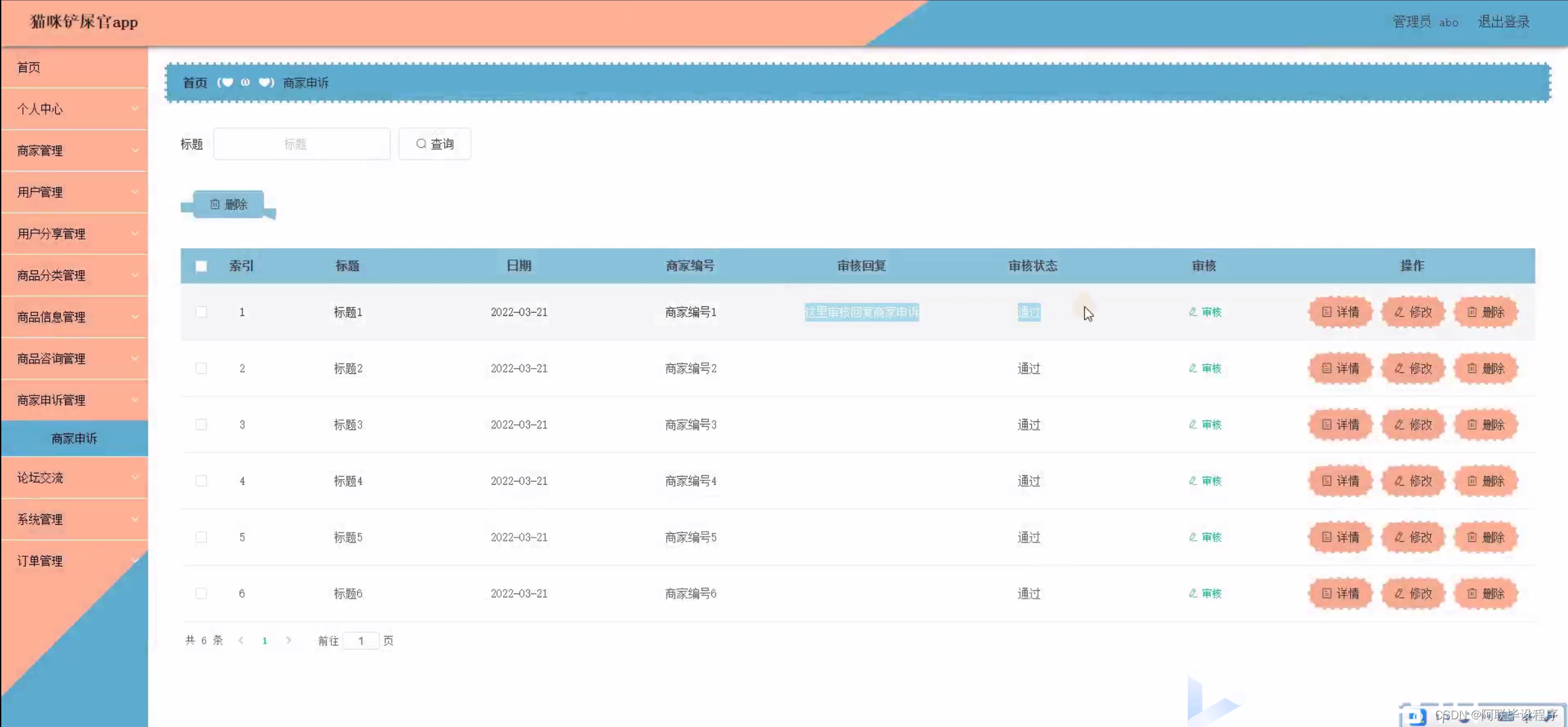Screen dimensions: 1568x727
Task: Click the next page arrow in pagination
Action: pyautogui.click(x=288, y=640)
